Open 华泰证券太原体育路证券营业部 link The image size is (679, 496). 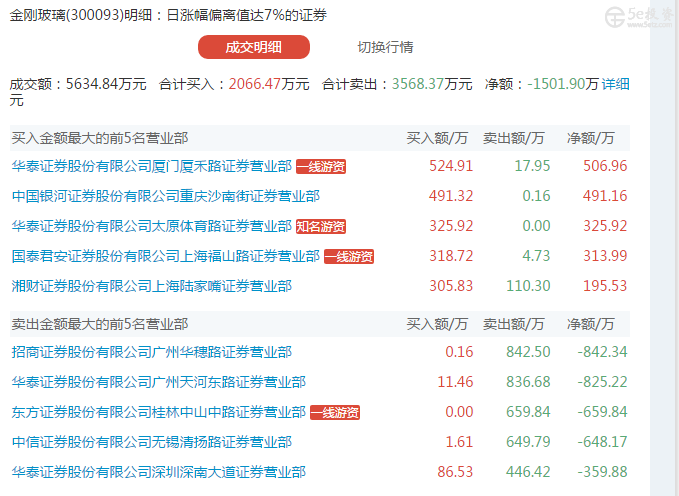click(152, 226)
